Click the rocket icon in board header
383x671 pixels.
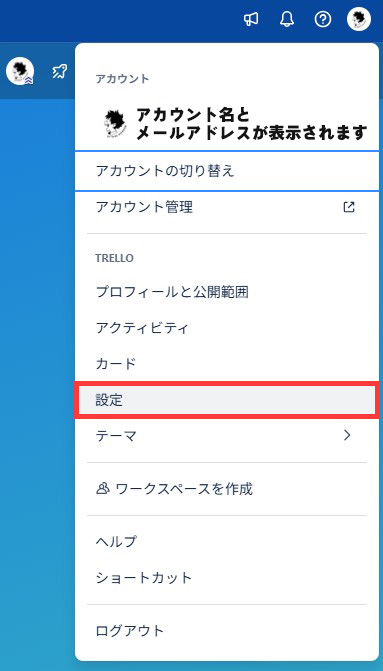click(60, 71)
